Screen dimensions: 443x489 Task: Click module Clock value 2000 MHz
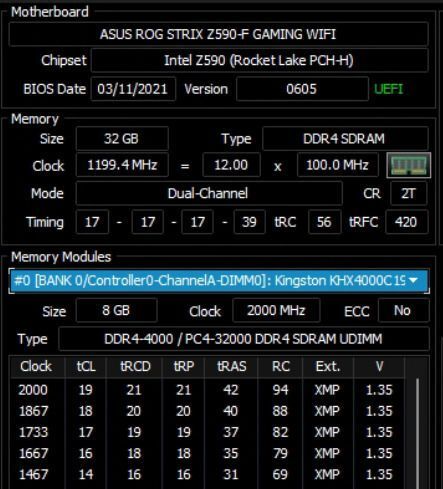click(276, 311)
